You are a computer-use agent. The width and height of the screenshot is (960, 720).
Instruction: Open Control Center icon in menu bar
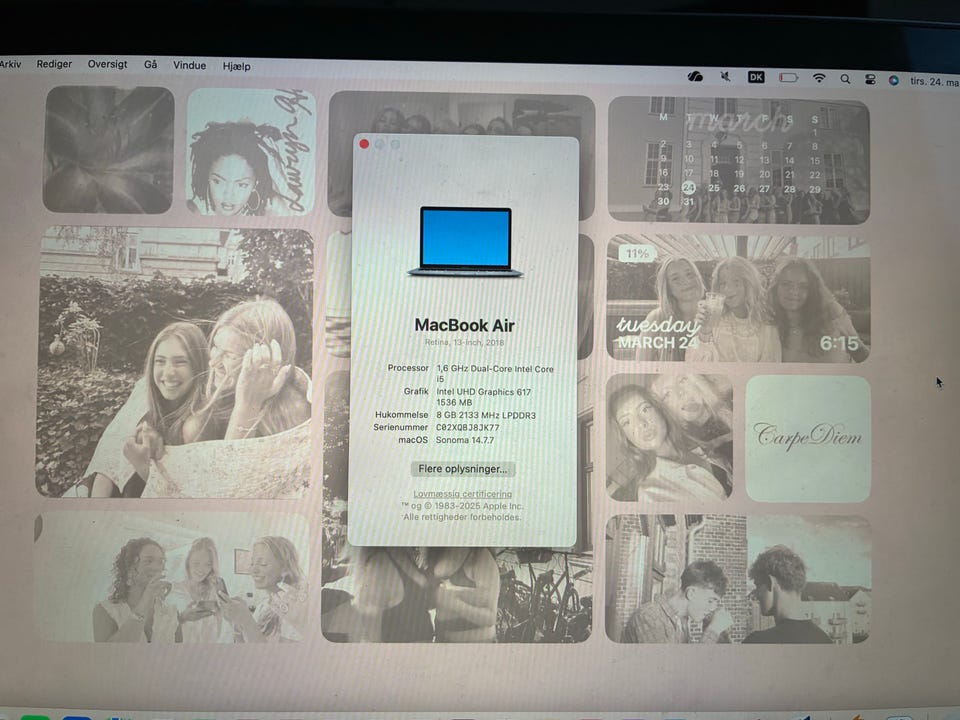(869, 80)
